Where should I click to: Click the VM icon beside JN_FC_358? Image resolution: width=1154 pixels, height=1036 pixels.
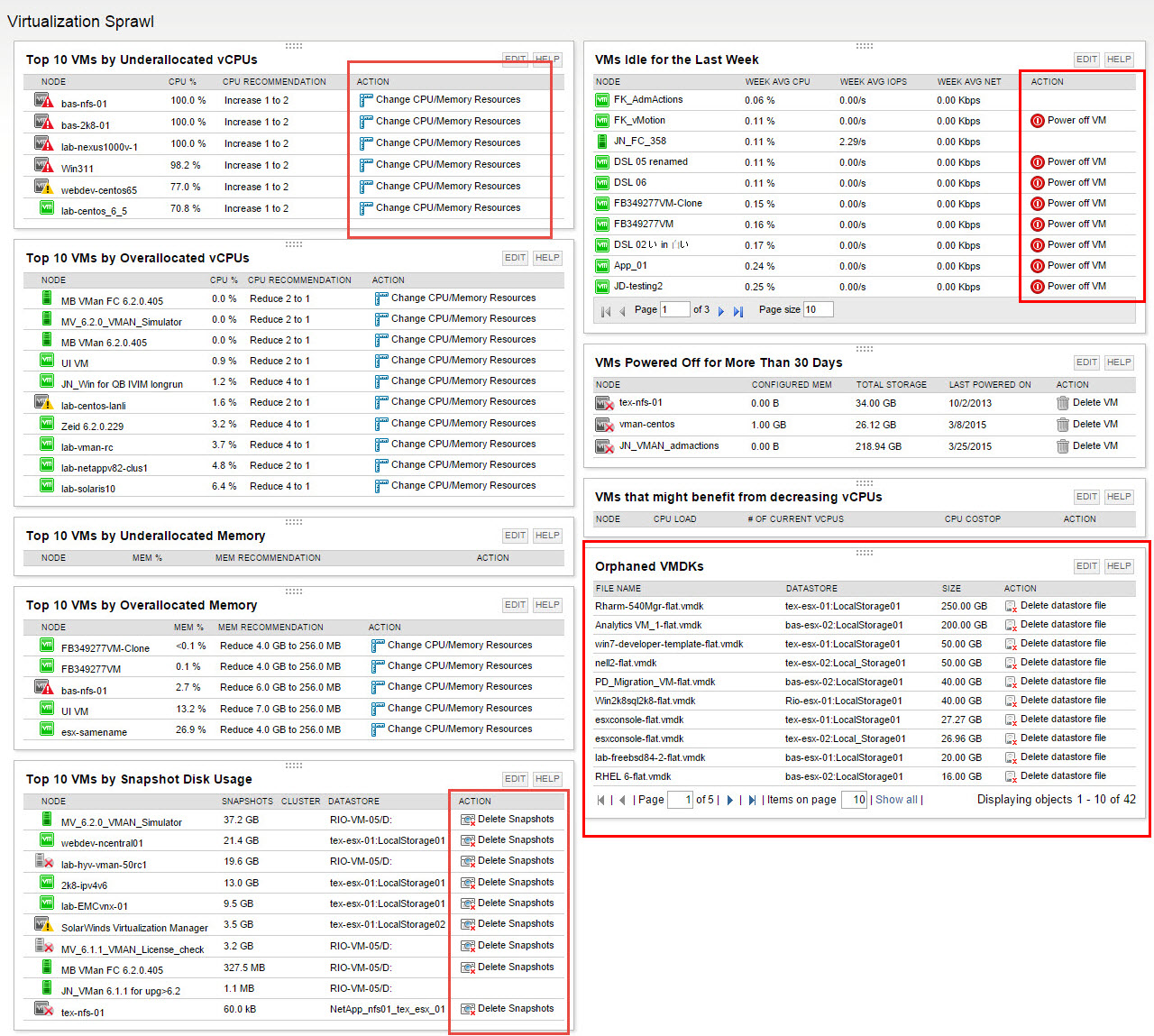(x=602, y=142)
